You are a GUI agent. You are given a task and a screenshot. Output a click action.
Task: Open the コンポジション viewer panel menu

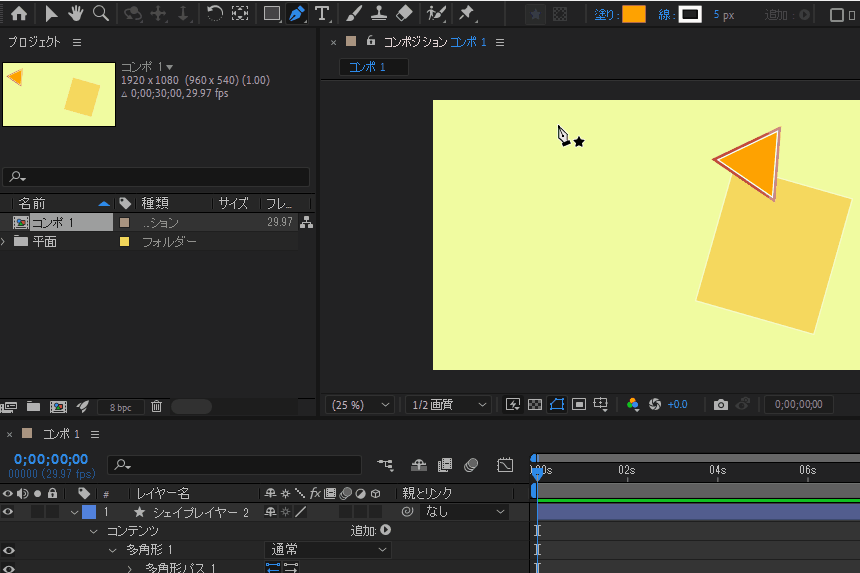pos(500,42)
